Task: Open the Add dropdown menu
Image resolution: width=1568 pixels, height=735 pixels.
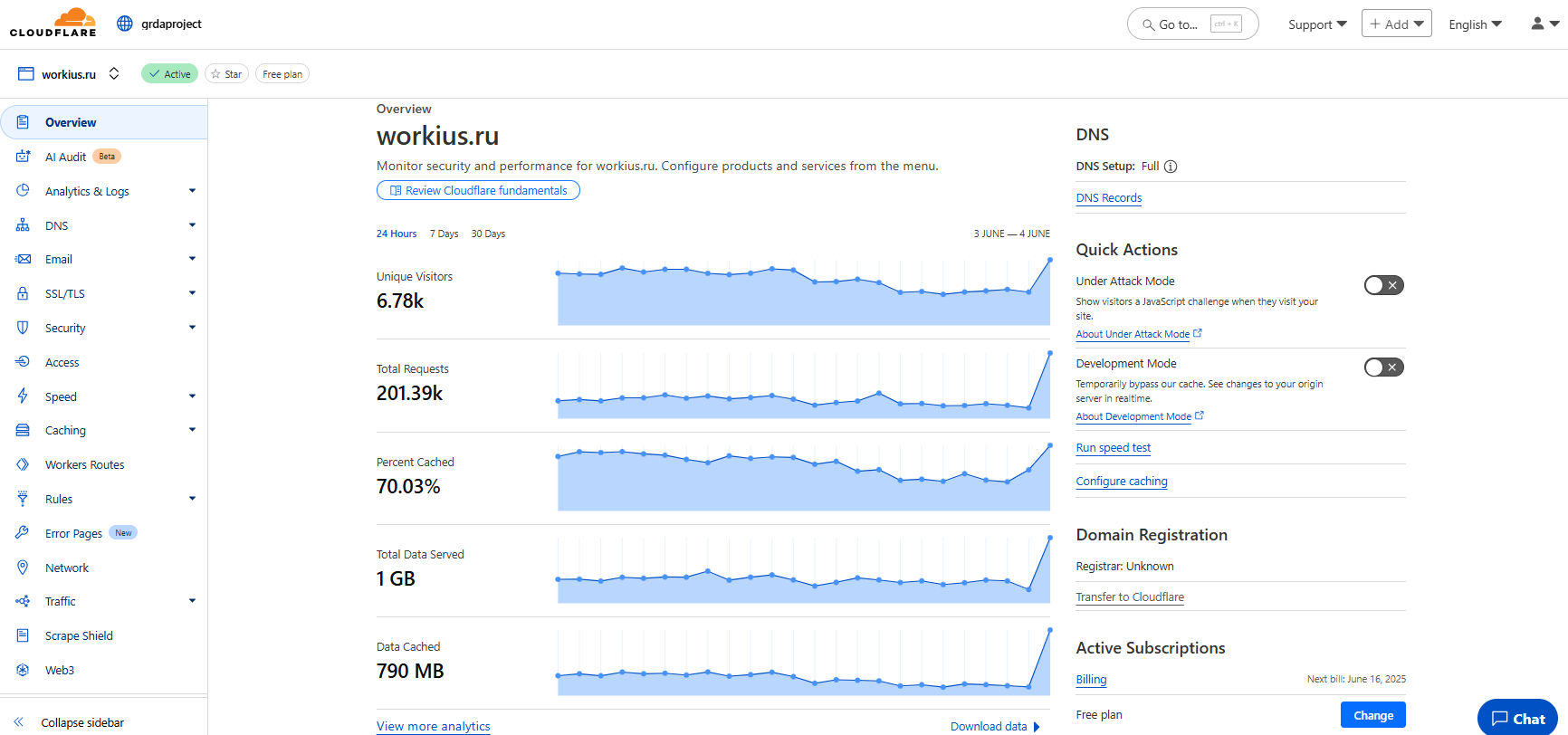Action: 1397,24
